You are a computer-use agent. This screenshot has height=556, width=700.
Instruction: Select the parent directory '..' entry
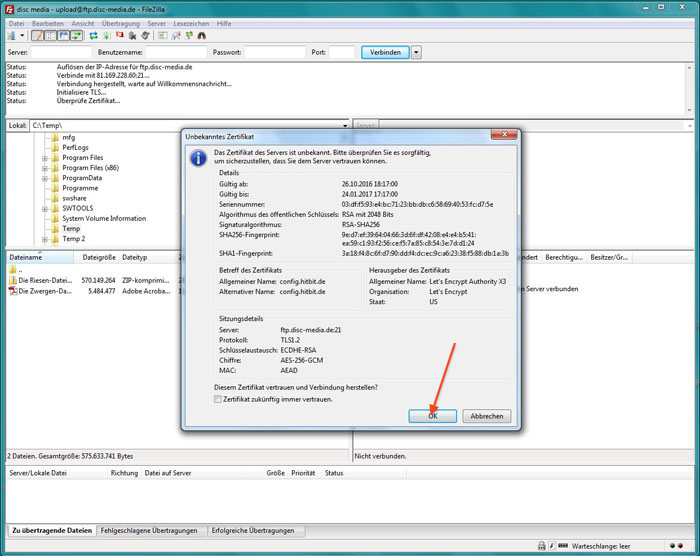click(x=16, y=269)
